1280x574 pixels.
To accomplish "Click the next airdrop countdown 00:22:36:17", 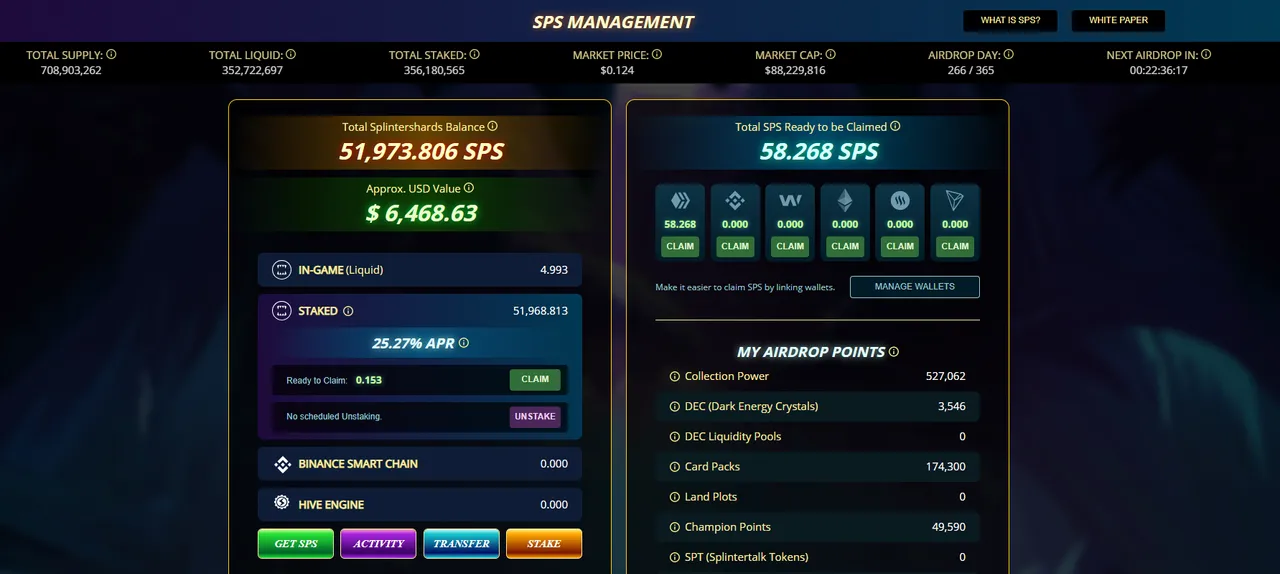I will [x=1159, y=70].
